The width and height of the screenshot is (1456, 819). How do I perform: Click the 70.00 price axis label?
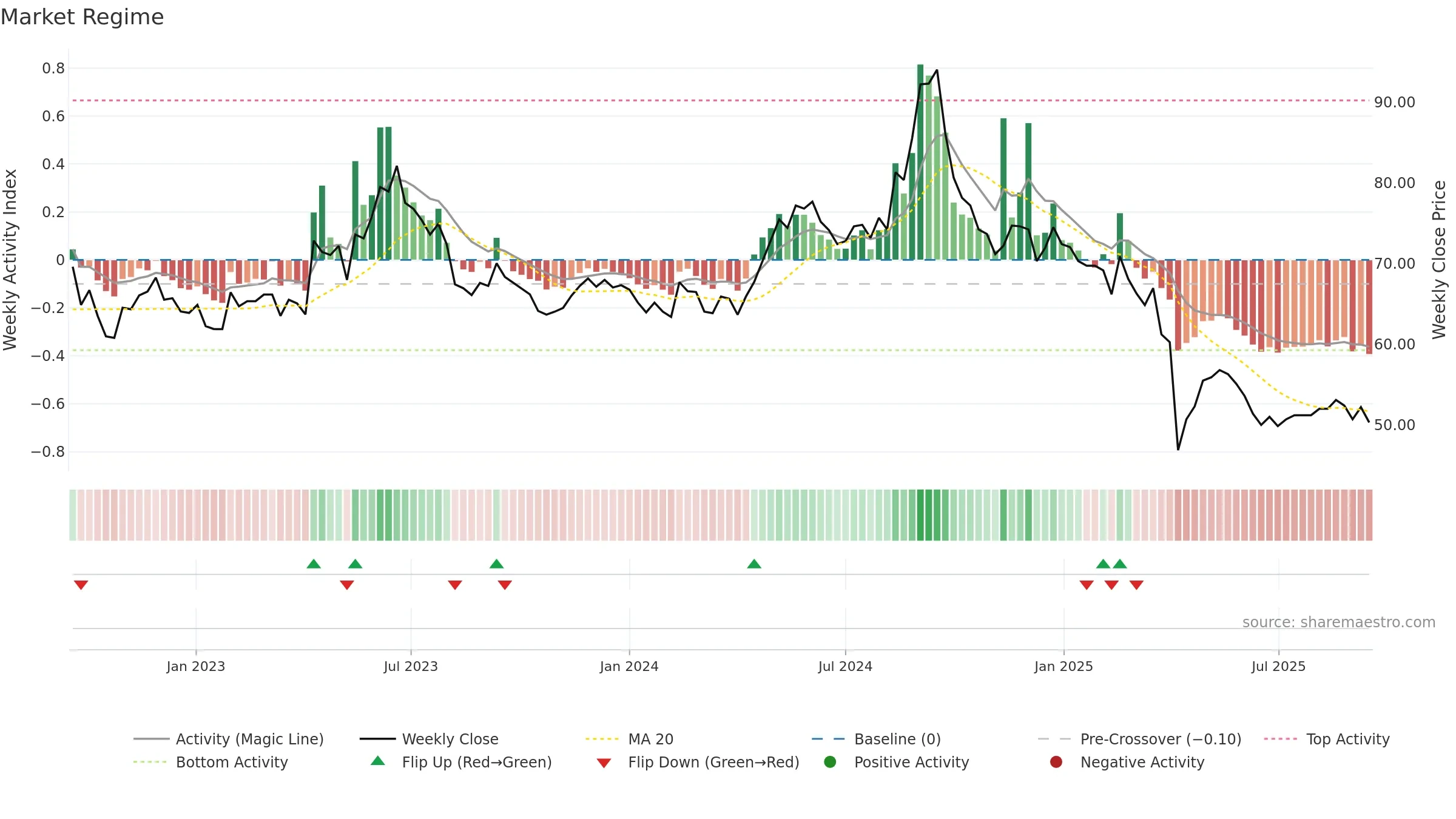1395,263
